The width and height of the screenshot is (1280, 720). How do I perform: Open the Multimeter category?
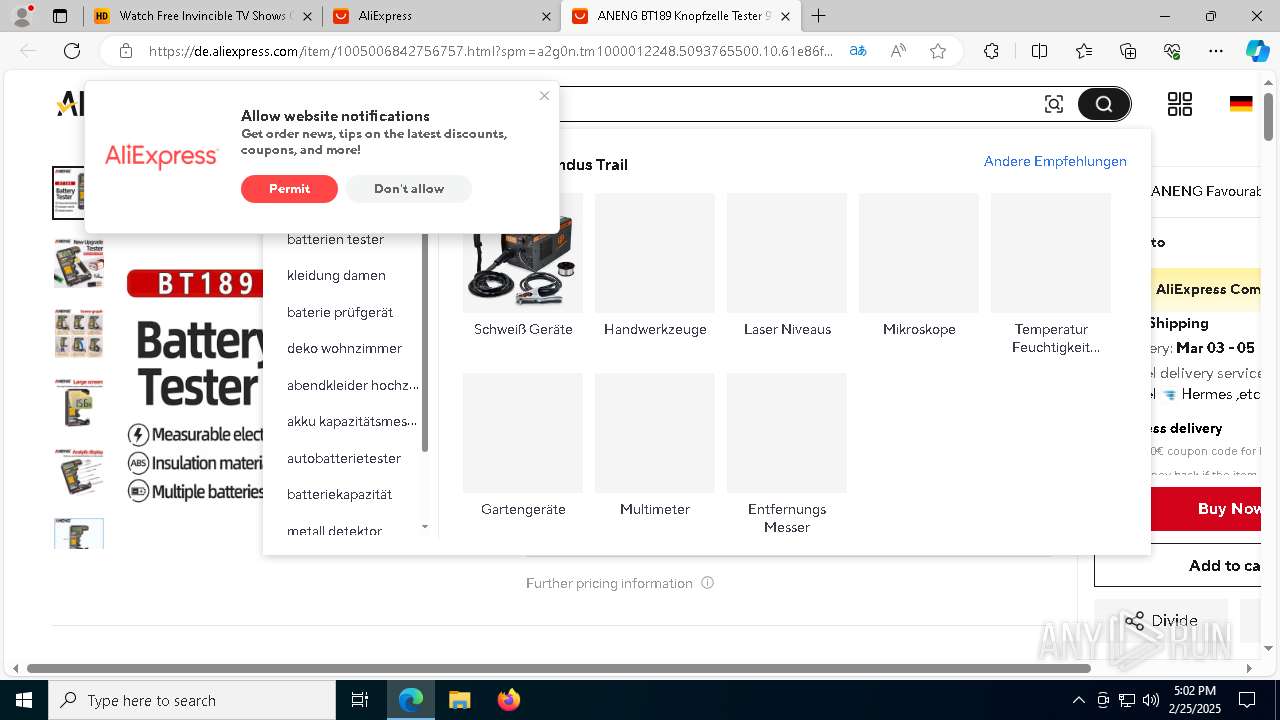655,446
